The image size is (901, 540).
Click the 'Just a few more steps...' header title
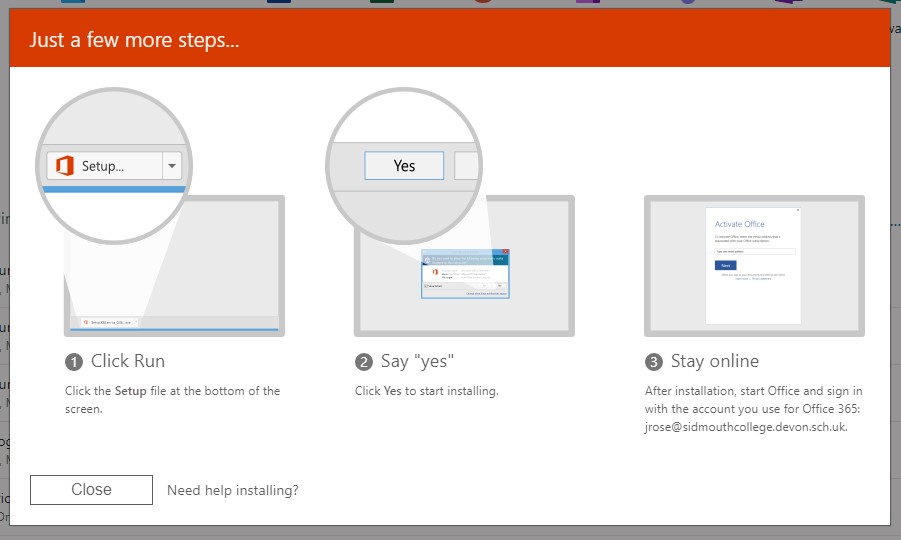[x=134, y=41]
